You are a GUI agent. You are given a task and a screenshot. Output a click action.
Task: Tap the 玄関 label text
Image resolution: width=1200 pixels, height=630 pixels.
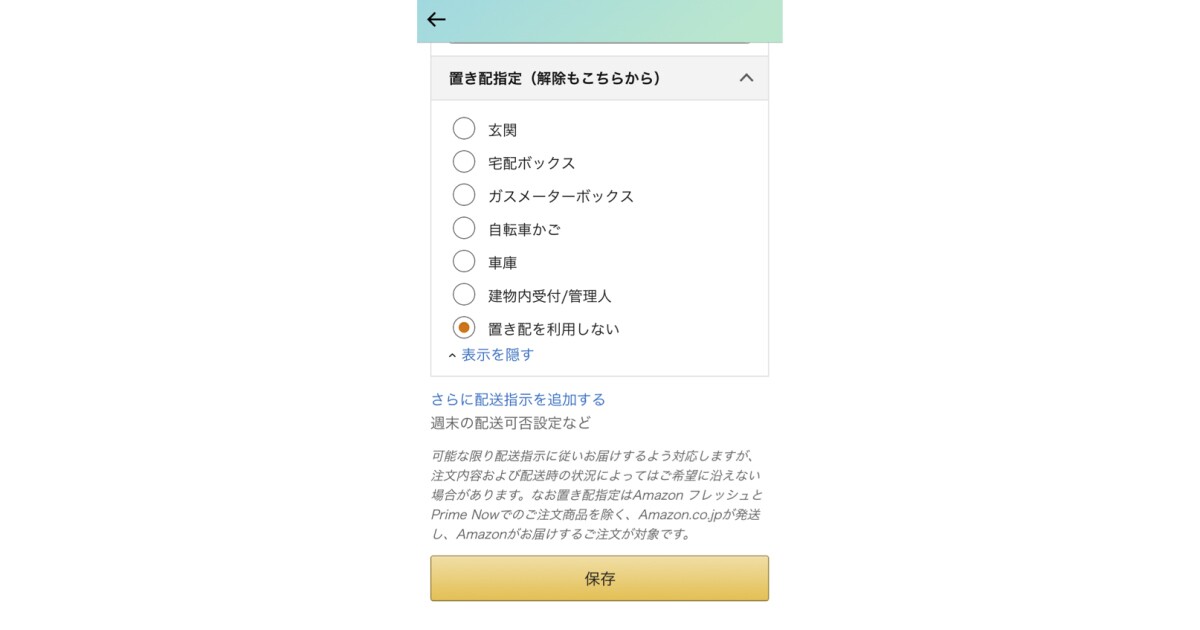(502, 128)
